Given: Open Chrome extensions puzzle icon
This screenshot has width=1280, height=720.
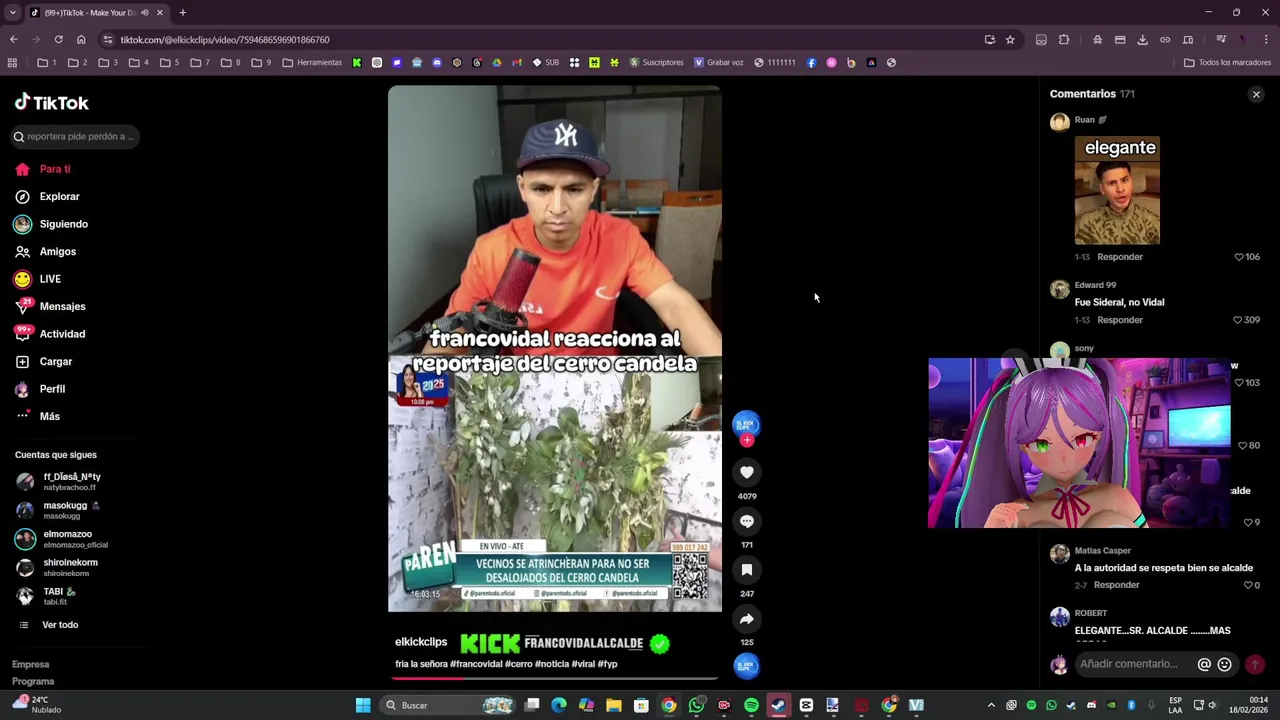Looking at the screenshot, I should tap(1064, 40).
